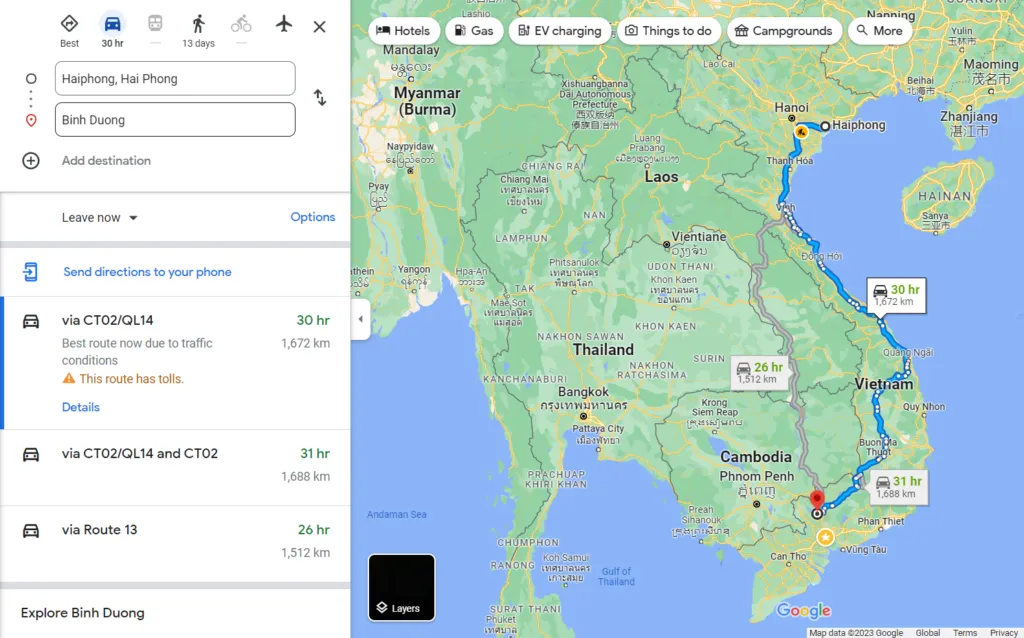Select the route via Route 13
1024x638 pixels.
[x=176, y=543]
